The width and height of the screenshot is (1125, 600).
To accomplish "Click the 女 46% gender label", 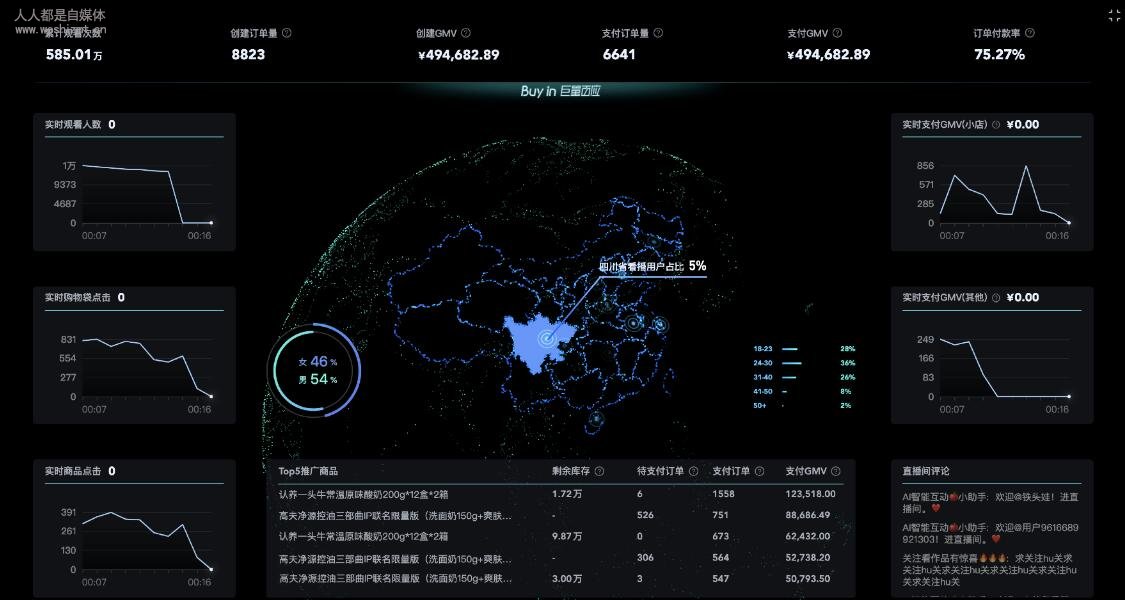I will tap(318, 362).
